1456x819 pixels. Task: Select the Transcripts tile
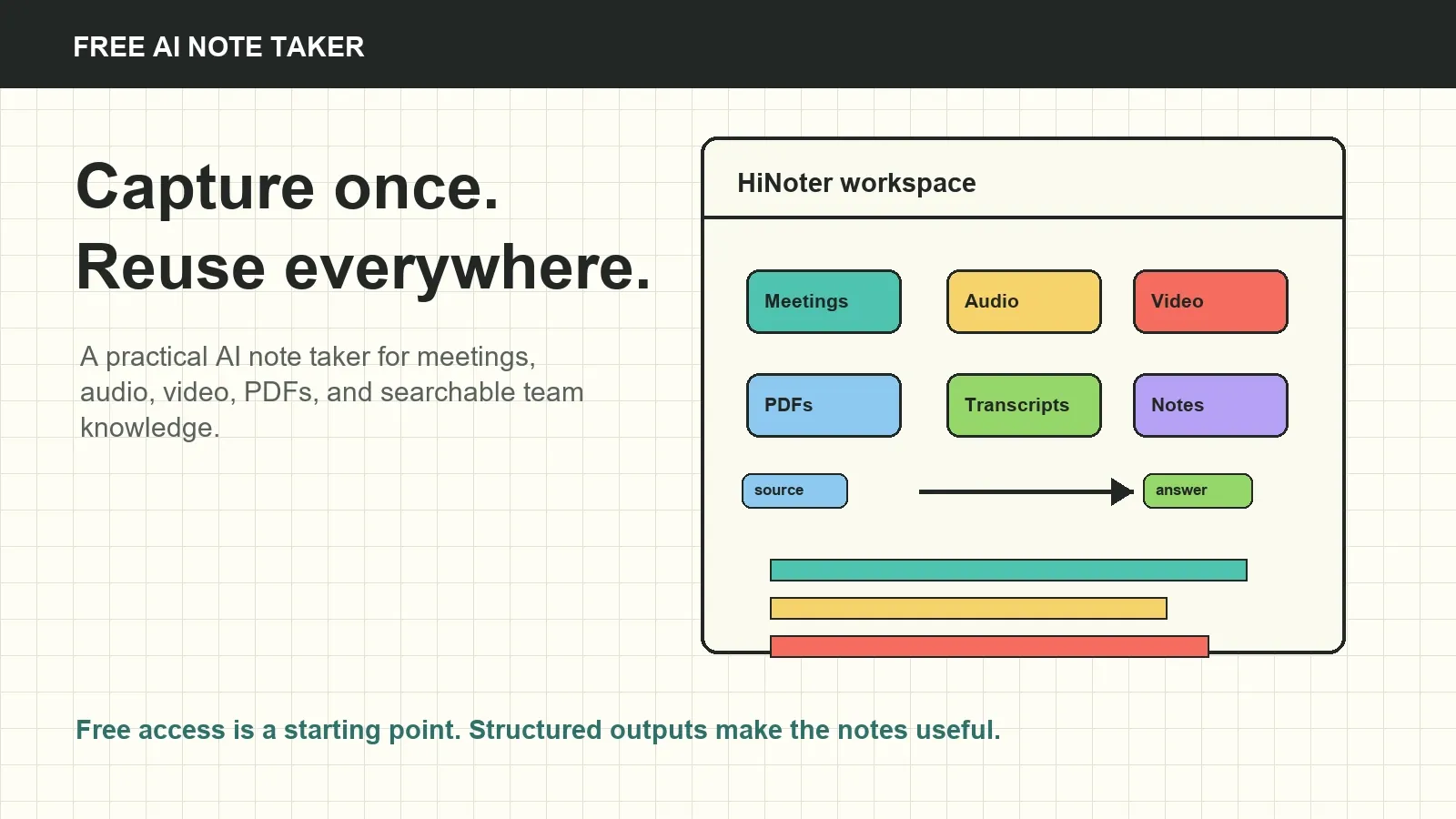[1024, 405]
